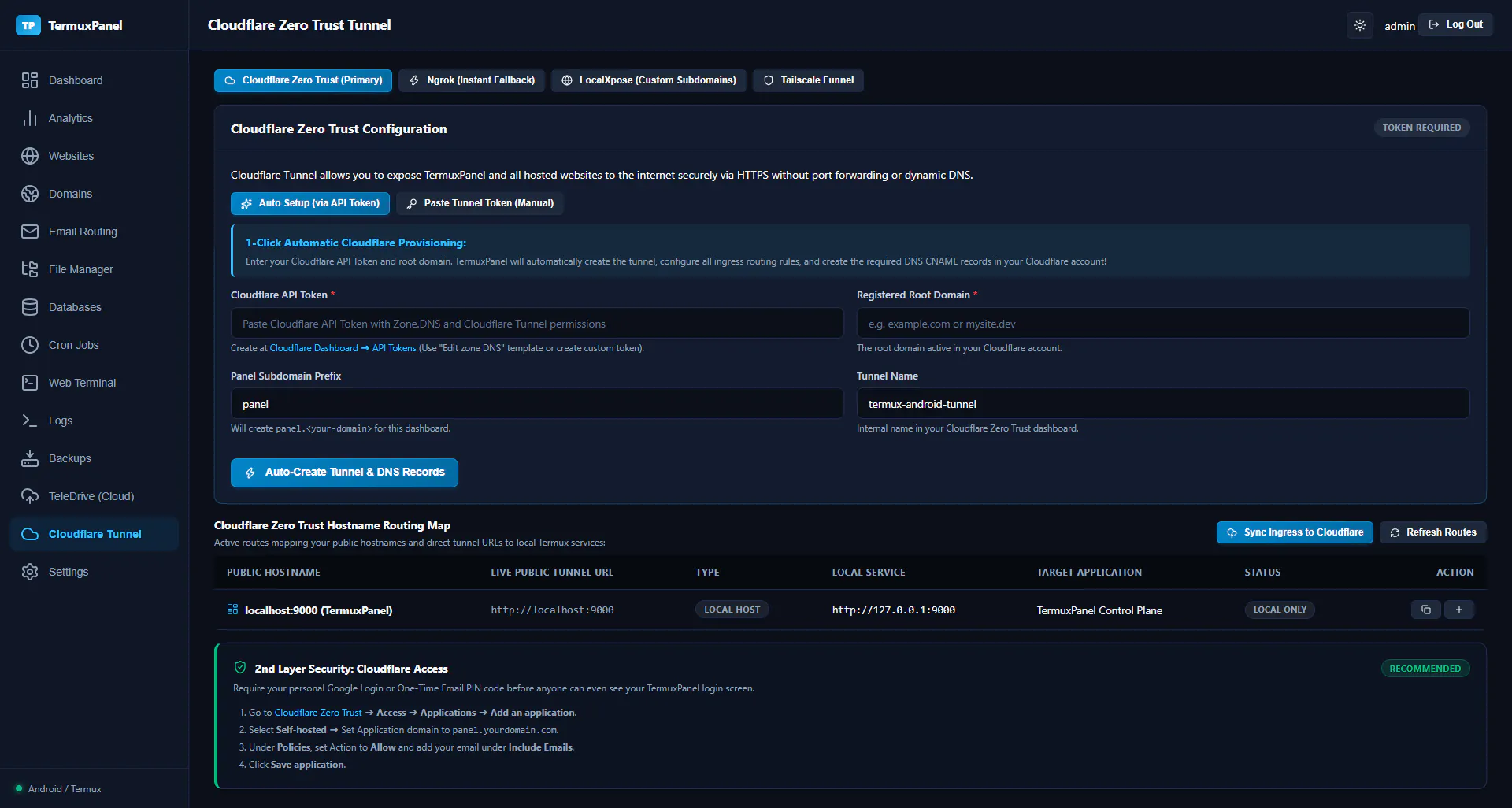Select Paste Tunnel Token (Manual) mode
The width and height of the screenshot is (1512, 808).
(480, 203)
